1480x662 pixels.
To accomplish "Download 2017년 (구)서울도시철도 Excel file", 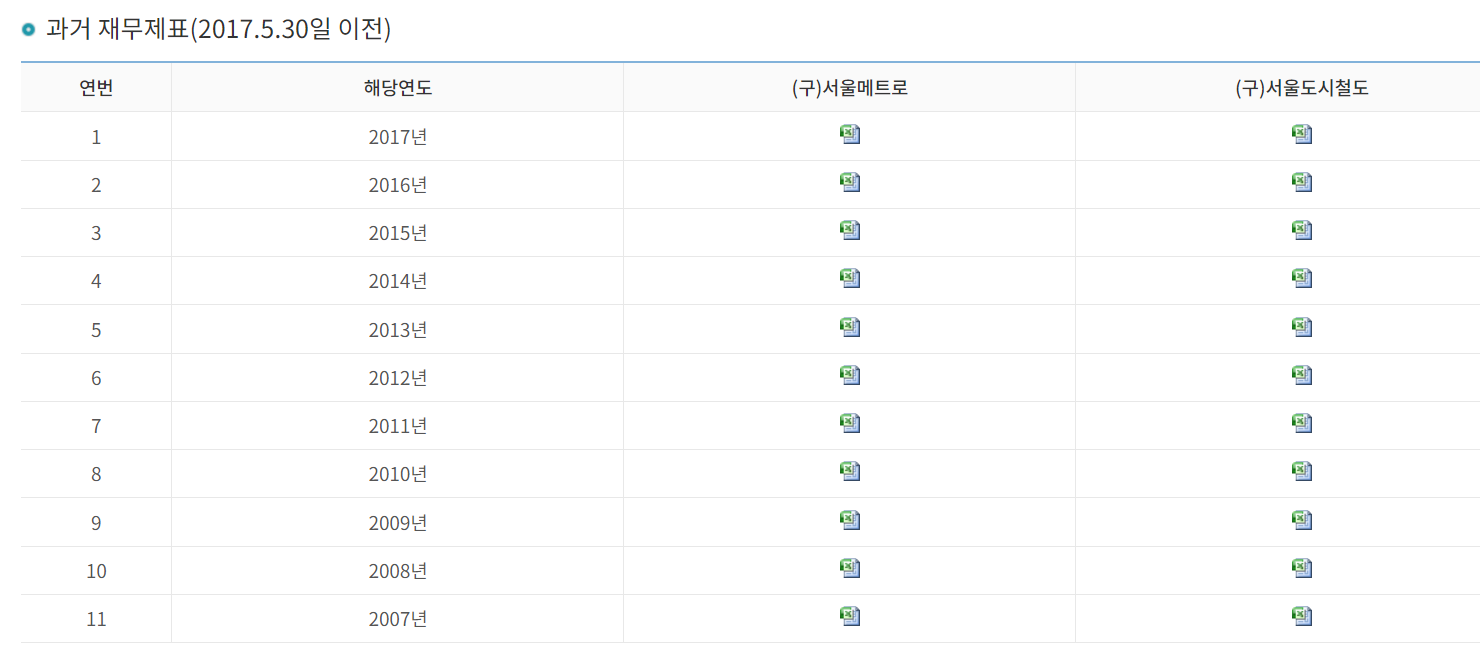I will [x=1302, y=134].
